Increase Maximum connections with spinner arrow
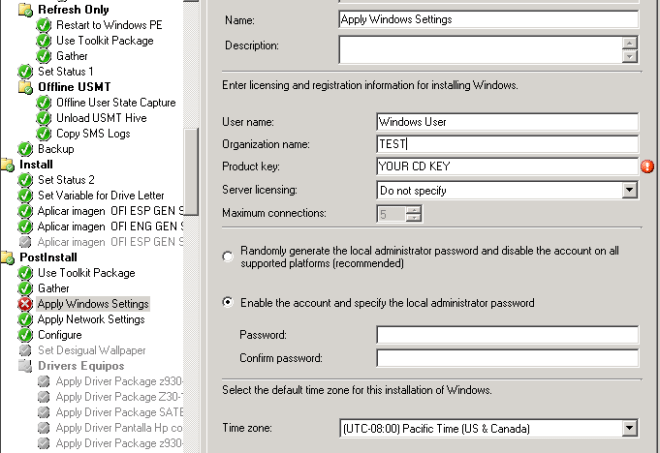The width and height of the screenshot is (660, 453). tap(414, 208)
